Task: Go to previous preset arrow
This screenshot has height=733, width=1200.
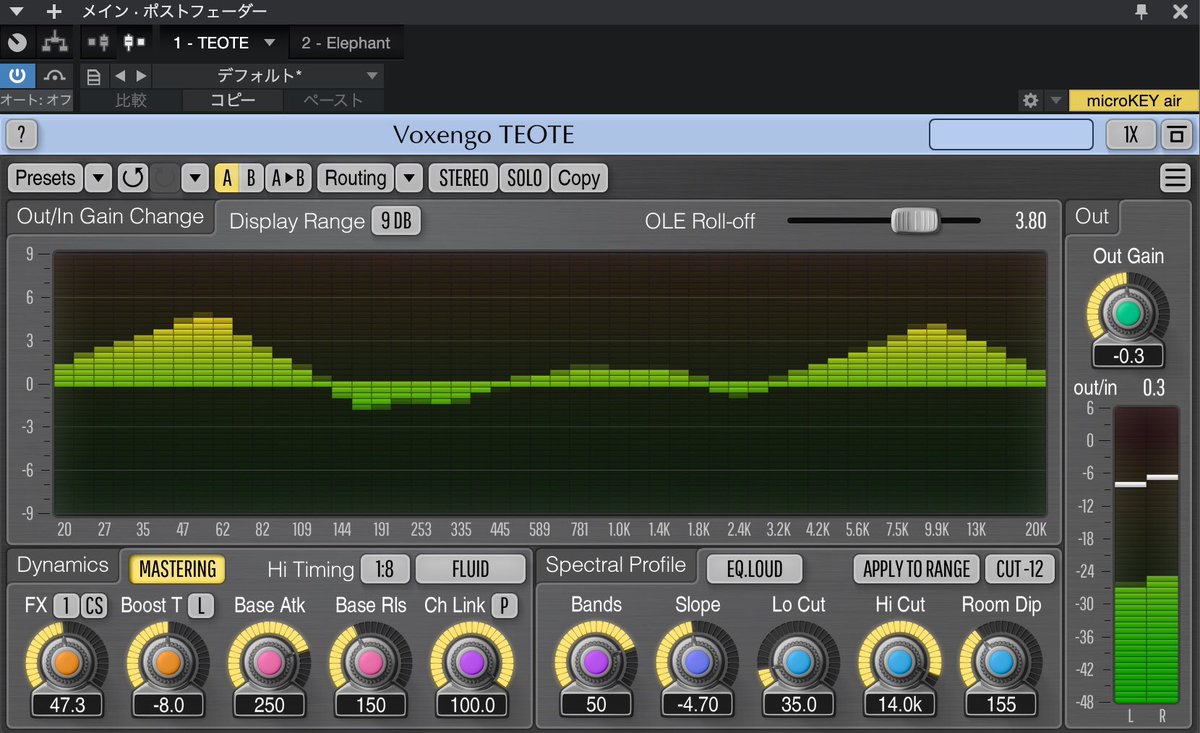Action: 120,76
